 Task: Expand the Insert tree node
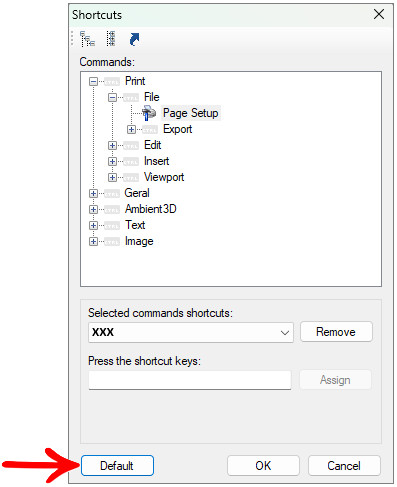[x=112, y=161]
